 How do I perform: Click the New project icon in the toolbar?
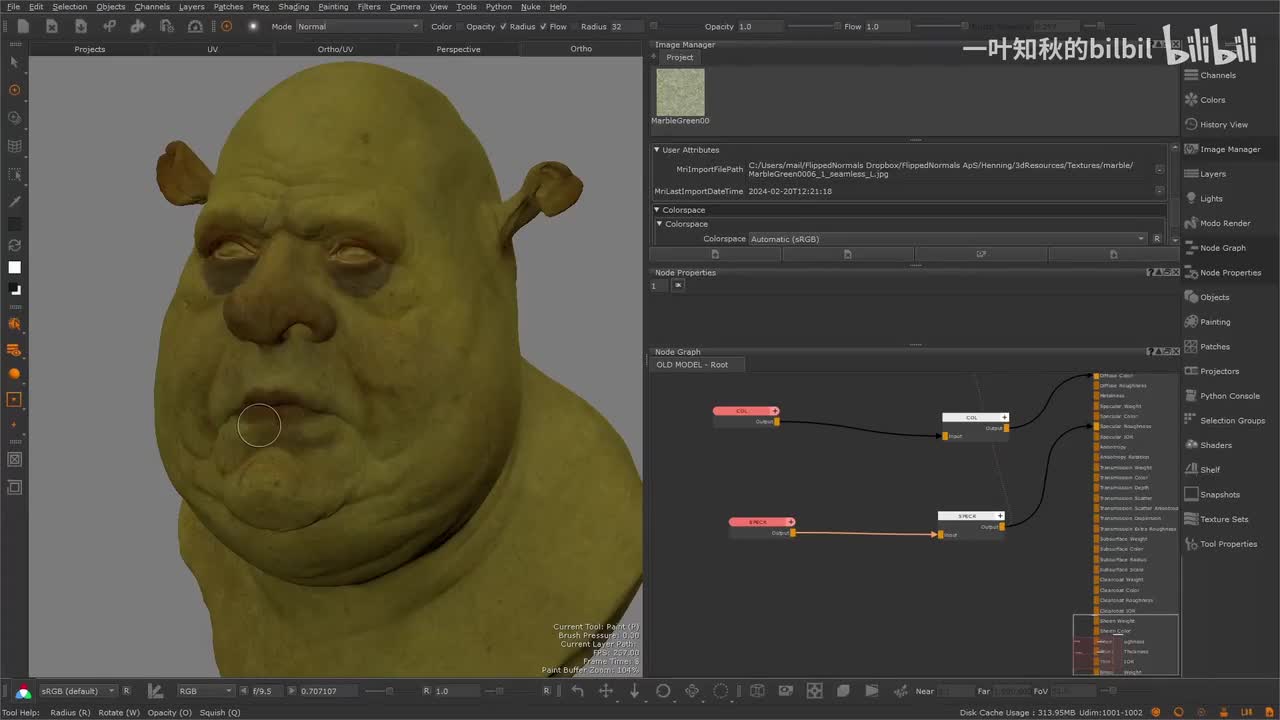tap(22, 26)
